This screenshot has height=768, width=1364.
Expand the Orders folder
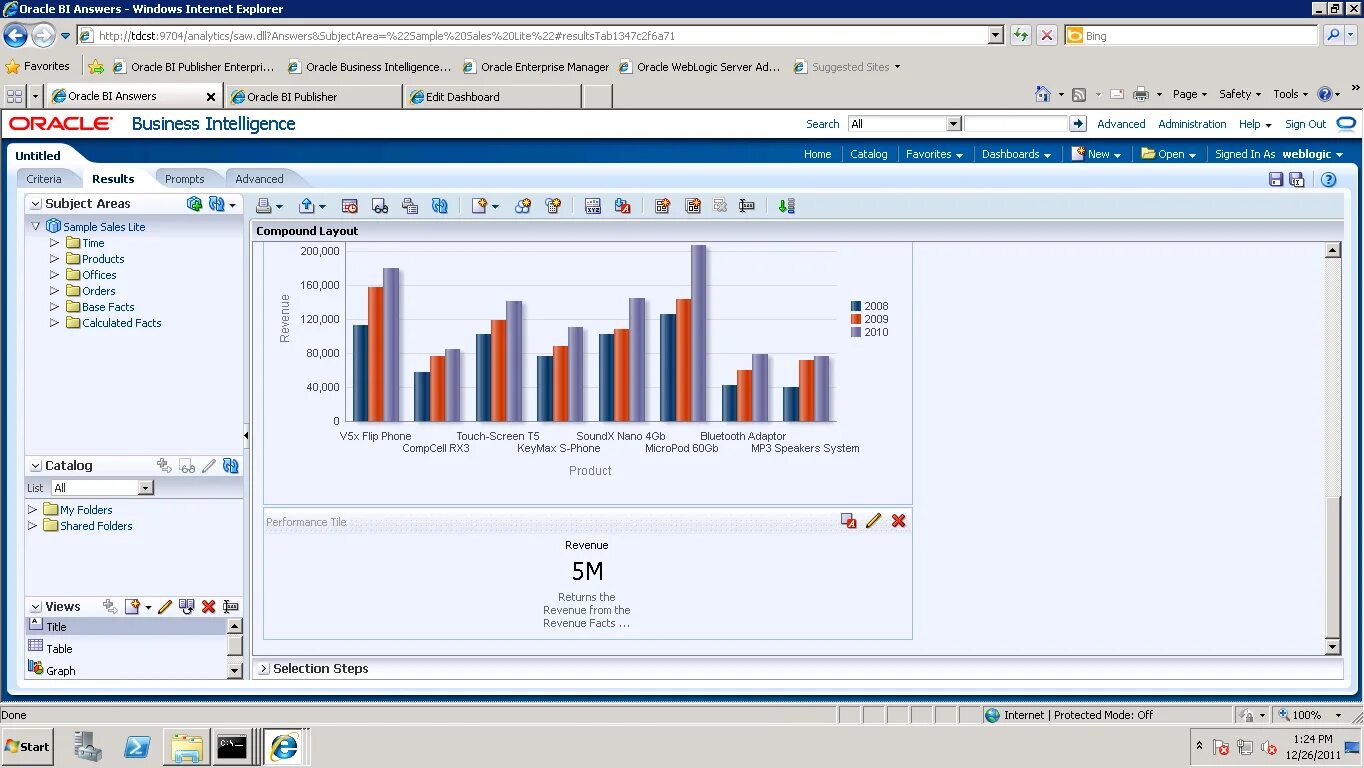coord(55,291)
